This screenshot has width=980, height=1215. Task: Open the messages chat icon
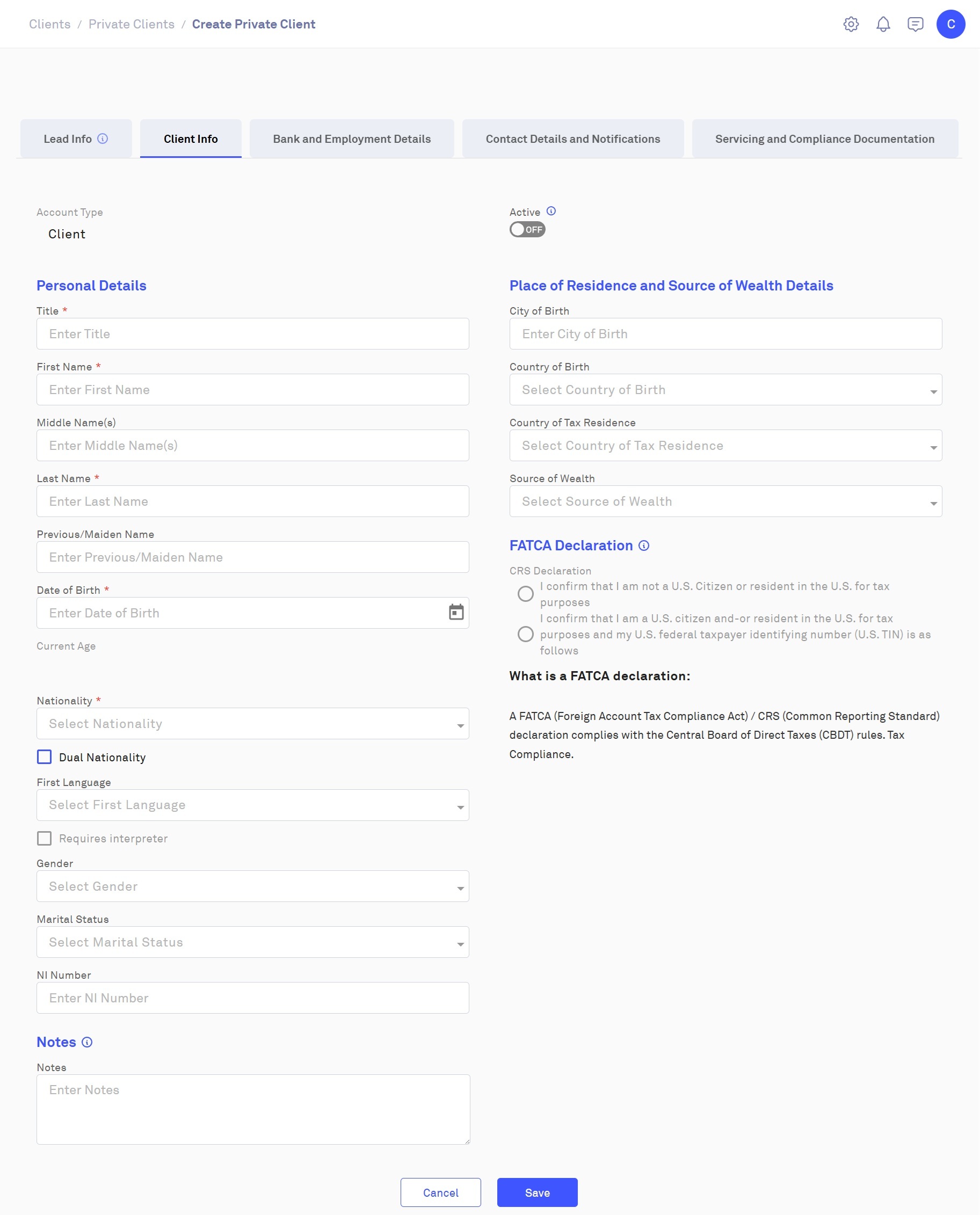pyautogui.click(x=915, y=24)
